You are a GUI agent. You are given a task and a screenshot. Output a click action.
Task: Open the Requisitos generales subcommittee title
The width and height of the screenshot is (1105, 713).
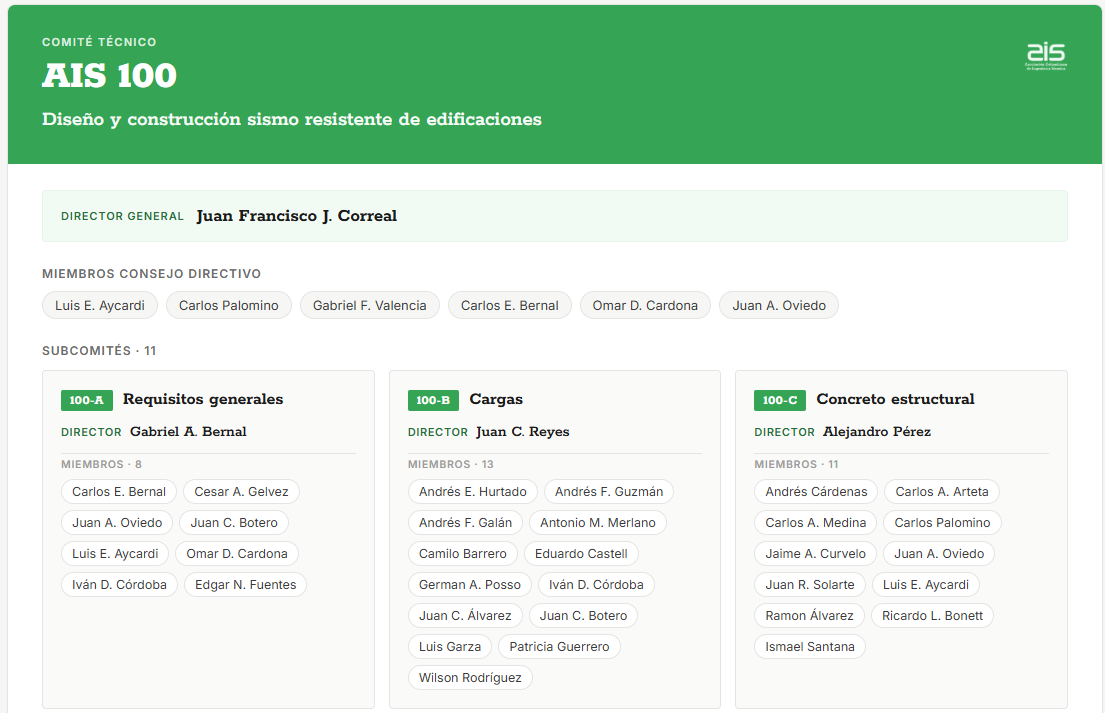click(x=203, y=399)
